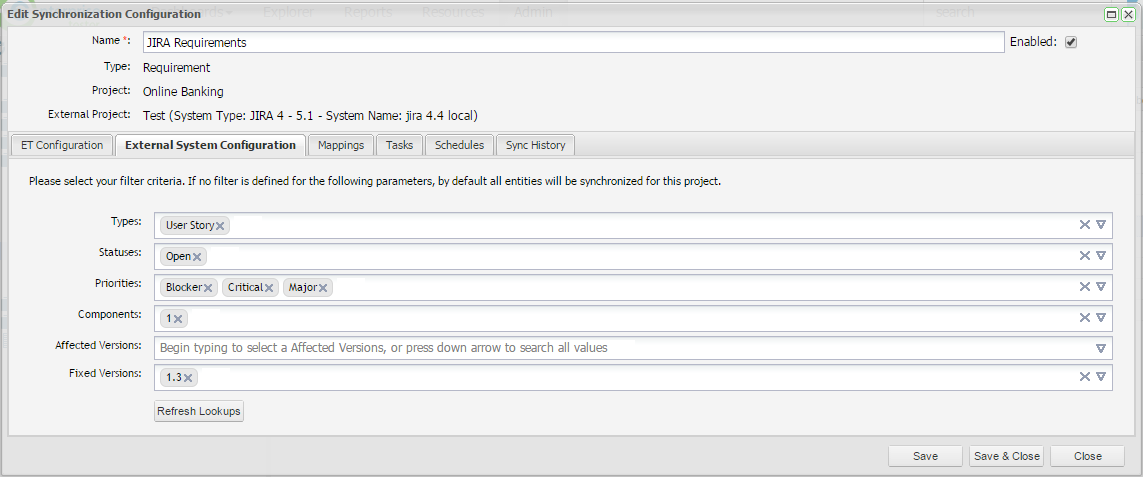Remove the Blocker priority tag
The height and width of the screenshot is (477, 1143).
coord(208,288)
